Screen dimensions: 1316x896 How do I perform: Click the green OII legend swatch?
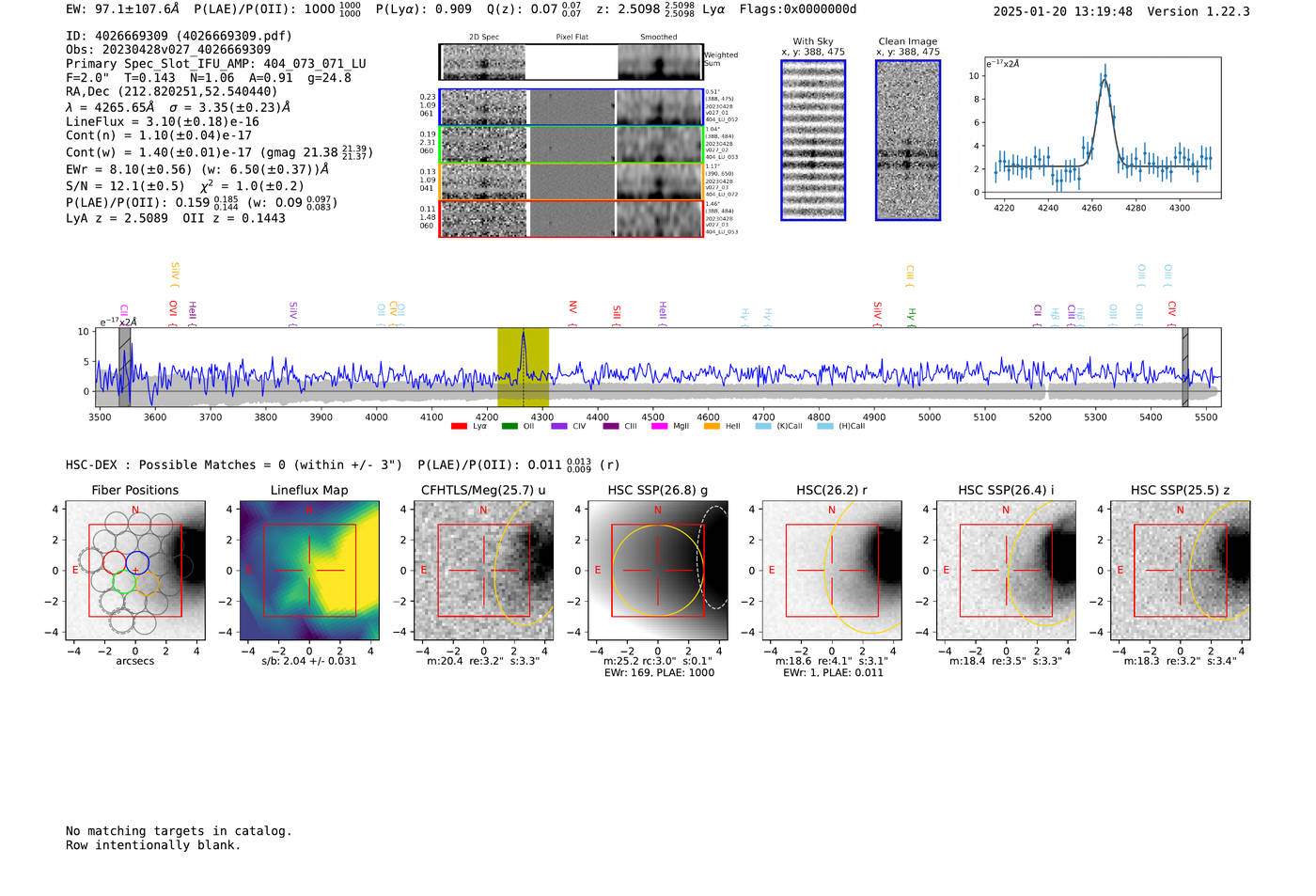pyautogui.click(x=509, y=427)
